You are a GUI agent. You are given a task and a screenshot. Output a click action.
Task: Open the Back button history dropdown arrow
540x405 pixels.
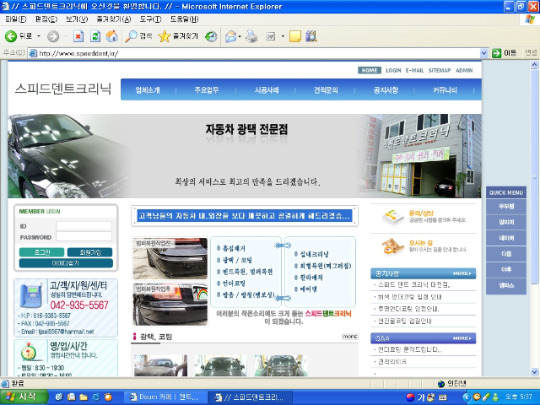point(39,36)
